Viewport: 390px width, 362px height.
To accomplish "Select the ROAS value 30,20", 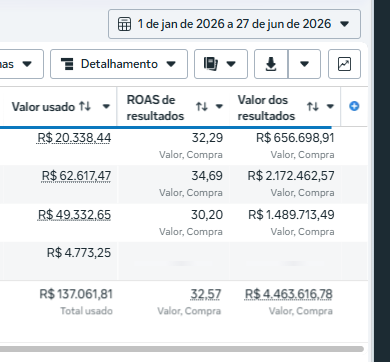I will (207, 215).
